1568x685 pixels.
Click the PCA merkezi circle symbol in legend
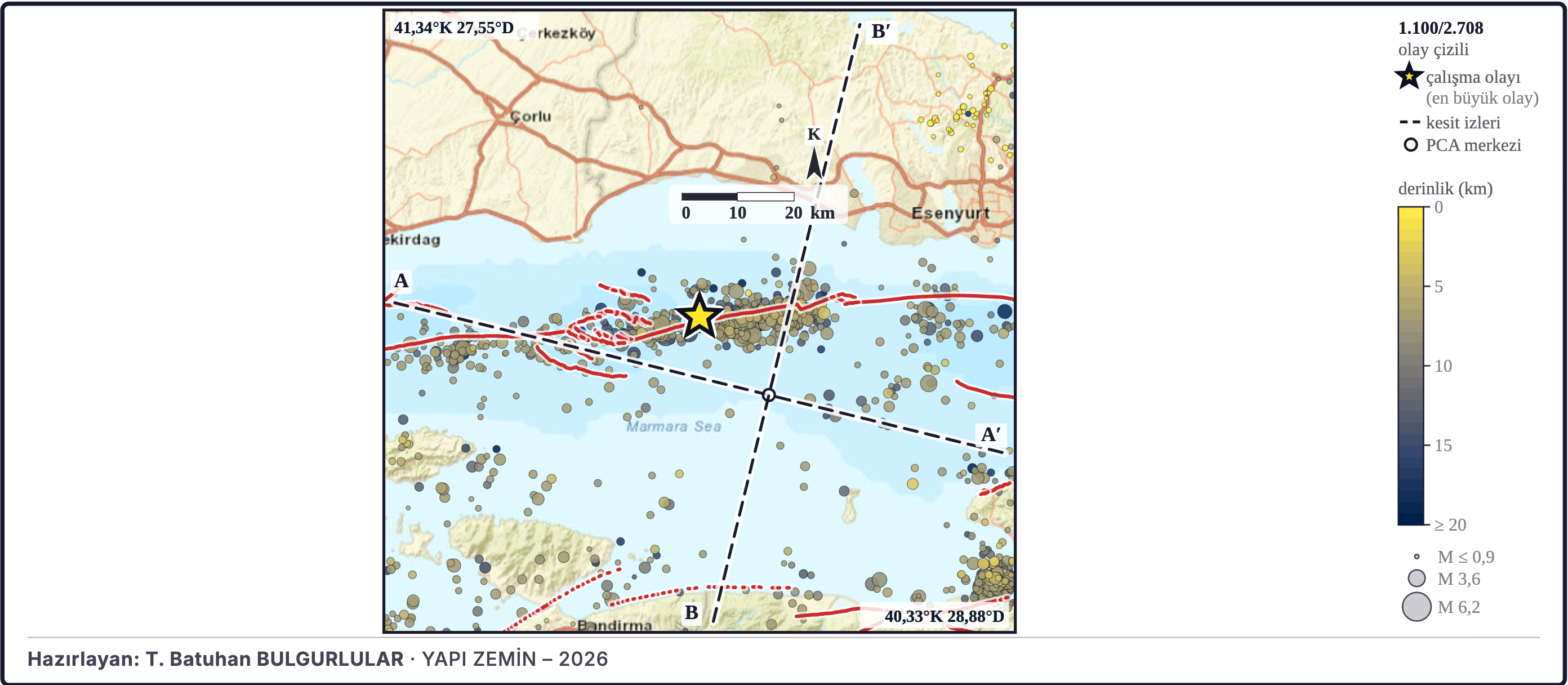[1411, 145]
